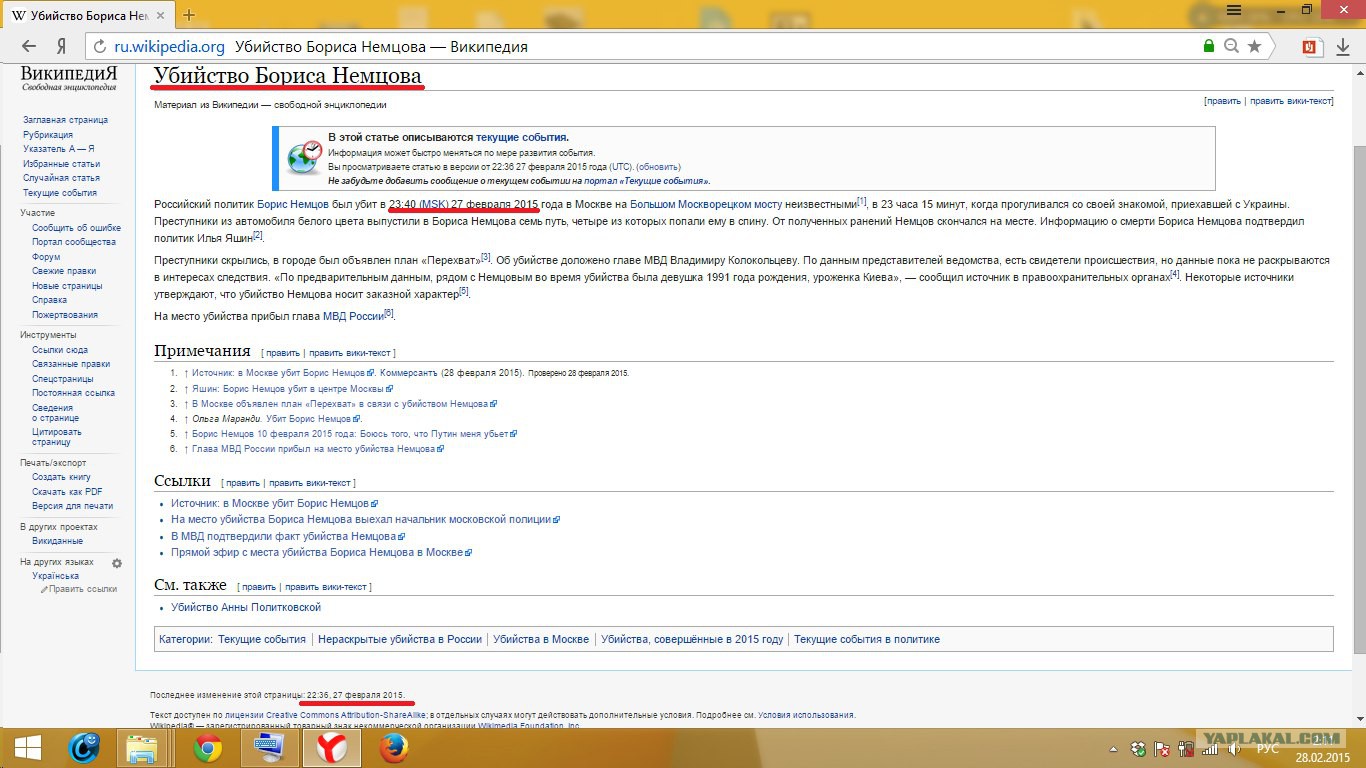Open the red extension icon in toolbar
The height and width of the screenshot is (768, 1366).
pos(1311,46)
